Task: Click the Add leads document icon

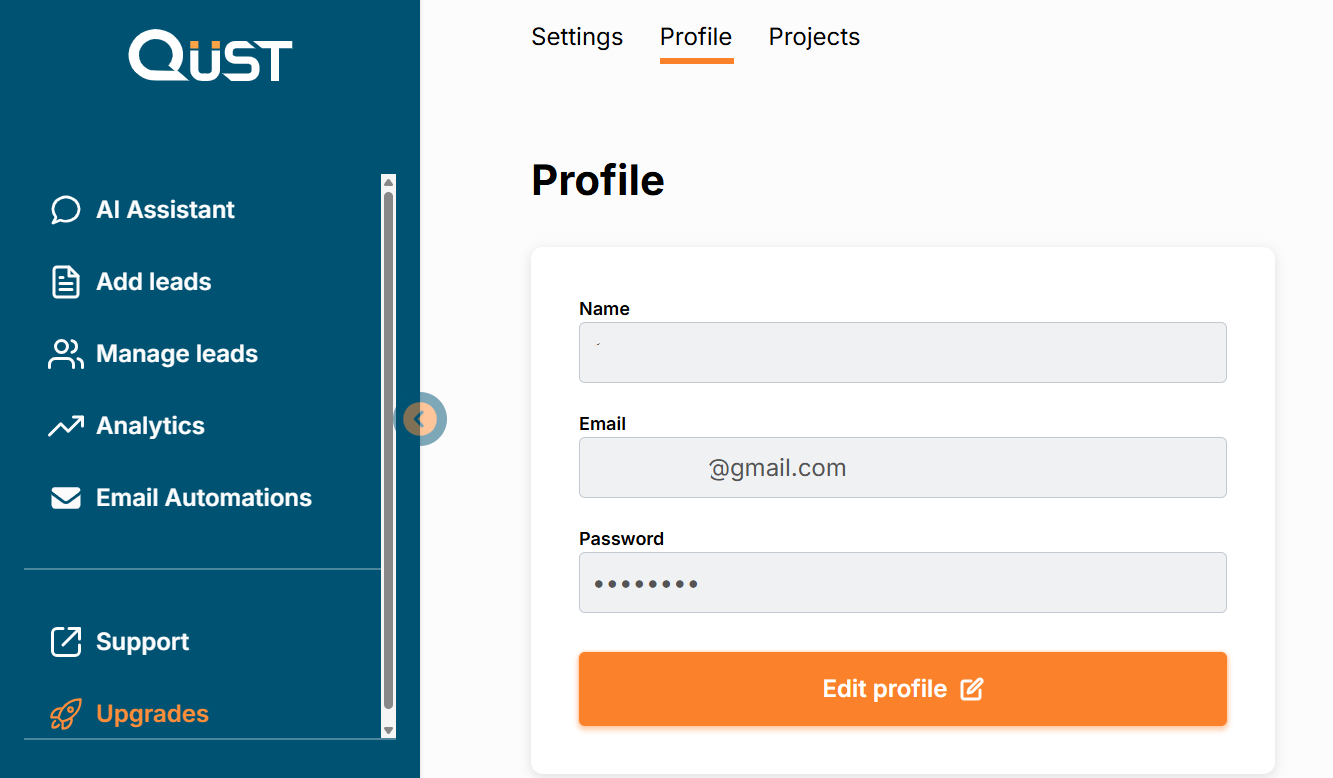Action: (x=66, y=282)
